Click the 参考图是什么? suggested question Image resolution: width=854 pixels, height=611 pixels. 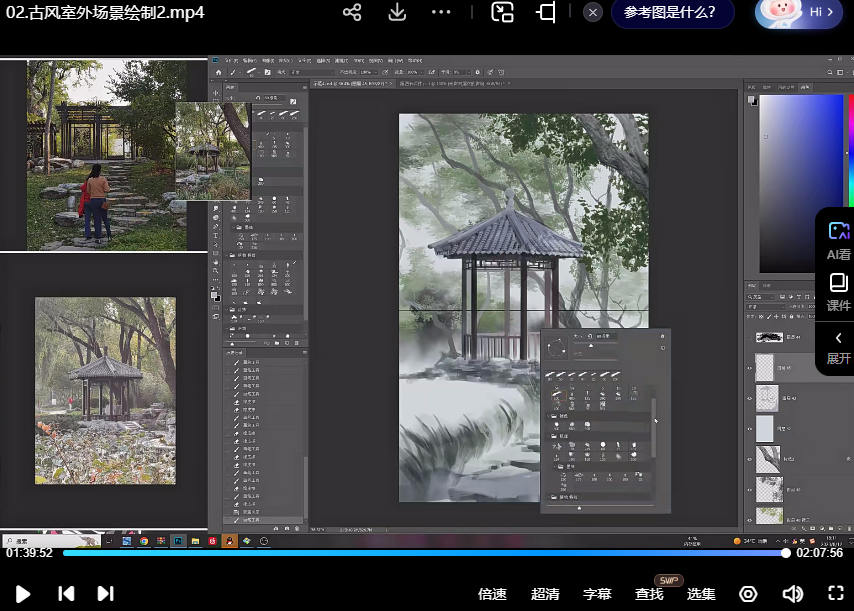click(670, 12)
